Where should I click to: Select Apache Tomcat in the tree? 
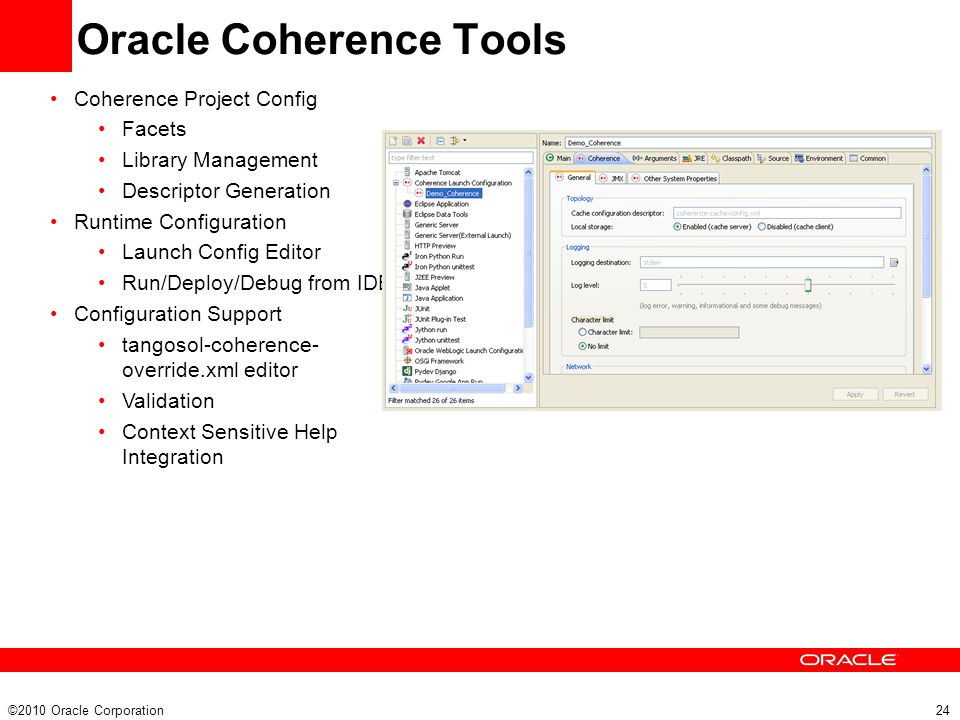coord(437,173)
